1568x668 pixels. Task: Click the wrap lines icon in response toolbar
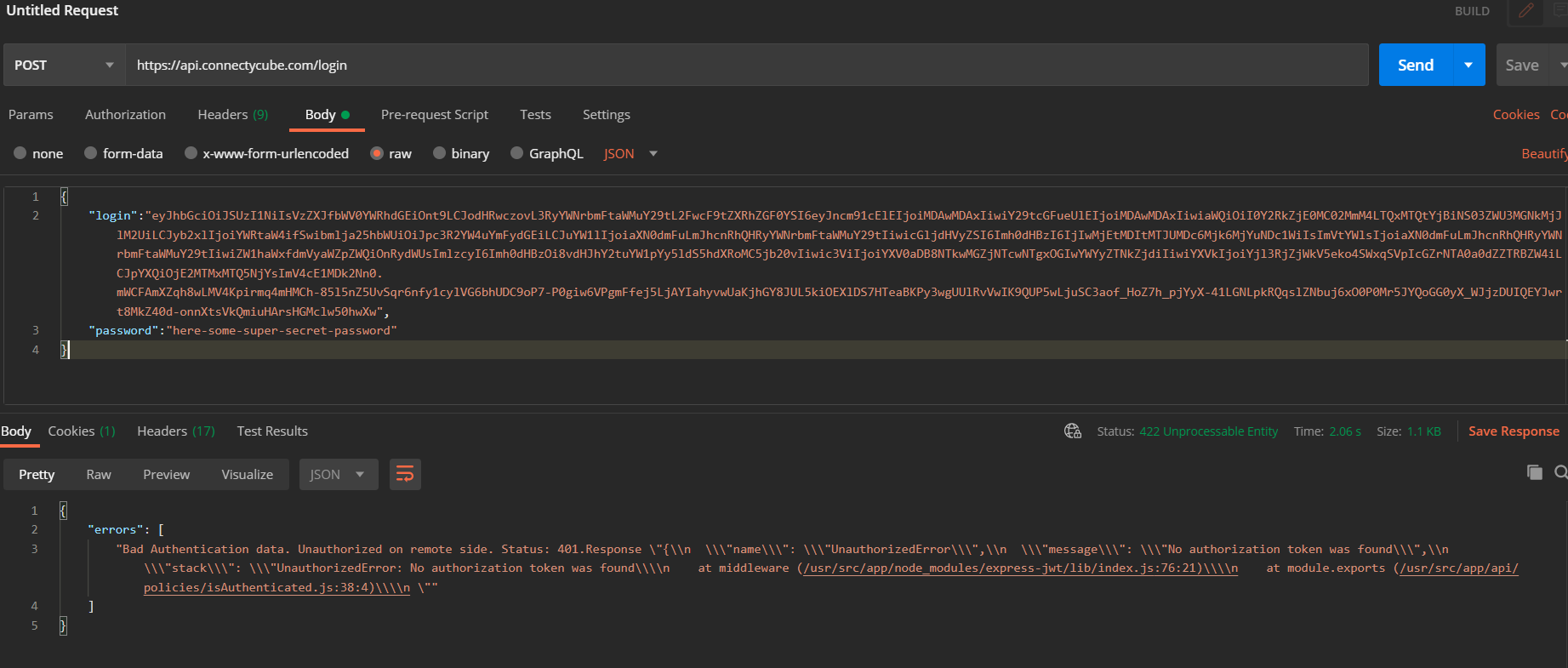pos(405,474)
